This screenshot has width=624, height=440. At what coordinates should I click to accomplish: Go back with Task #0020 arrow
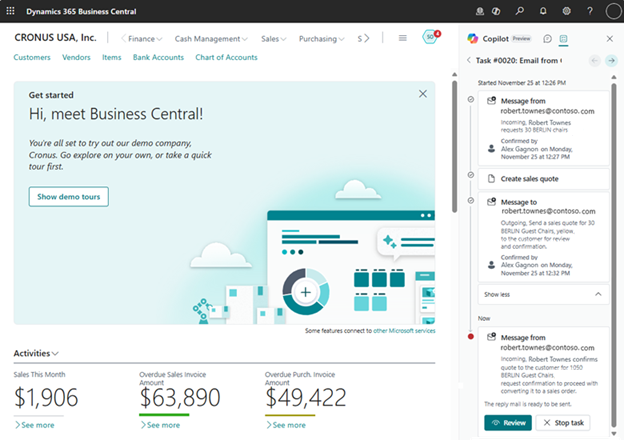tap(469, 61)
